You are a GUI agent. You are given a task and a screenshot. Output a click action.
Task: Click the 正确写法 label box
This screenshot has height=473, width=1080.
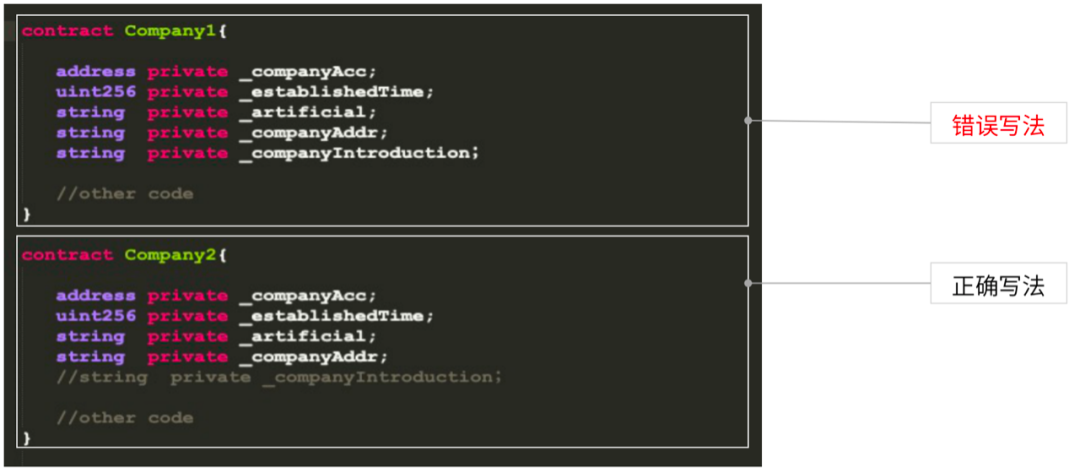(x=998, y=283)
